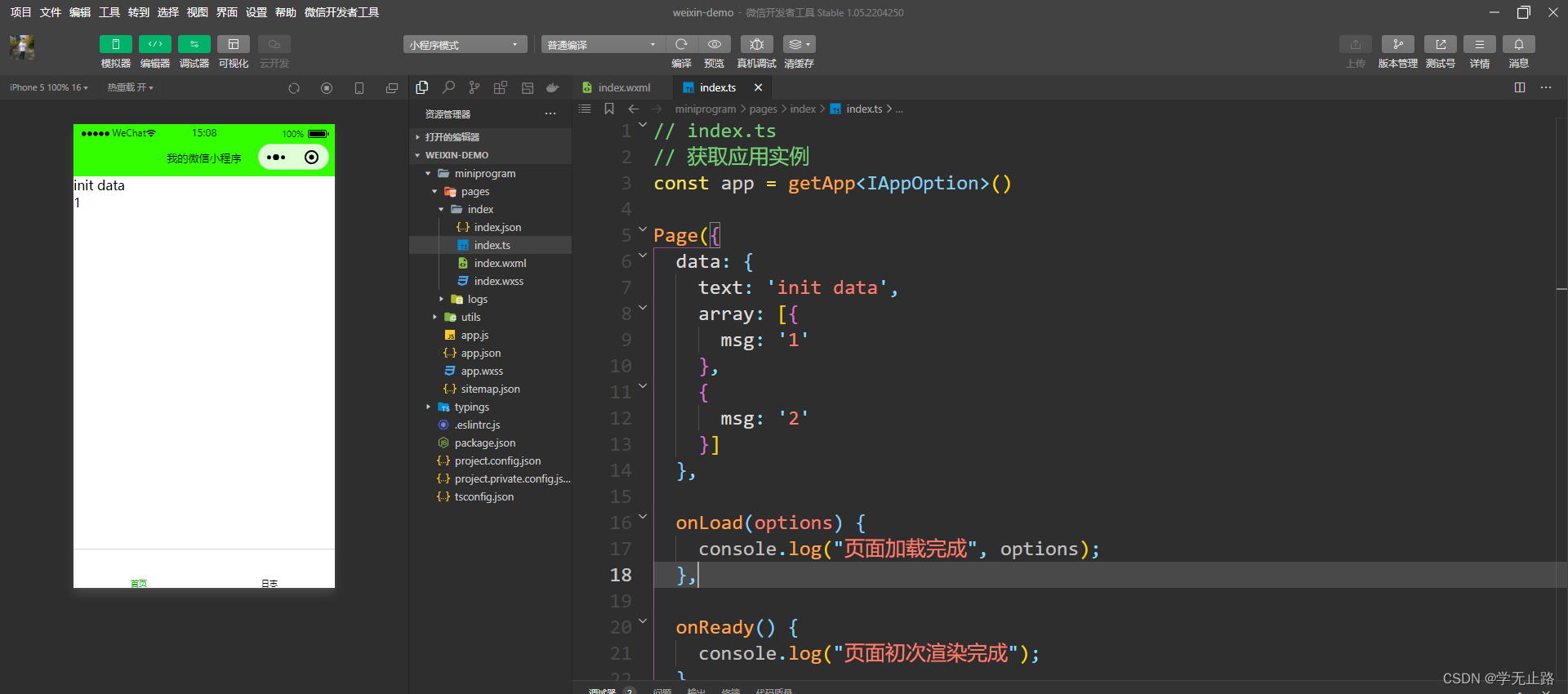Expand the utils folder
The width and height of the screenshot is (1568, 694).
pos(470,317)
